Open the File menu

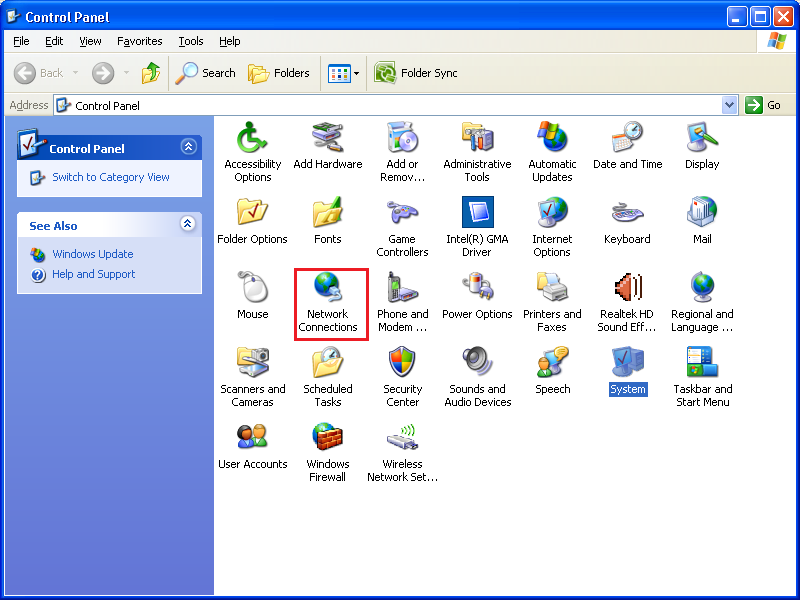21,41
